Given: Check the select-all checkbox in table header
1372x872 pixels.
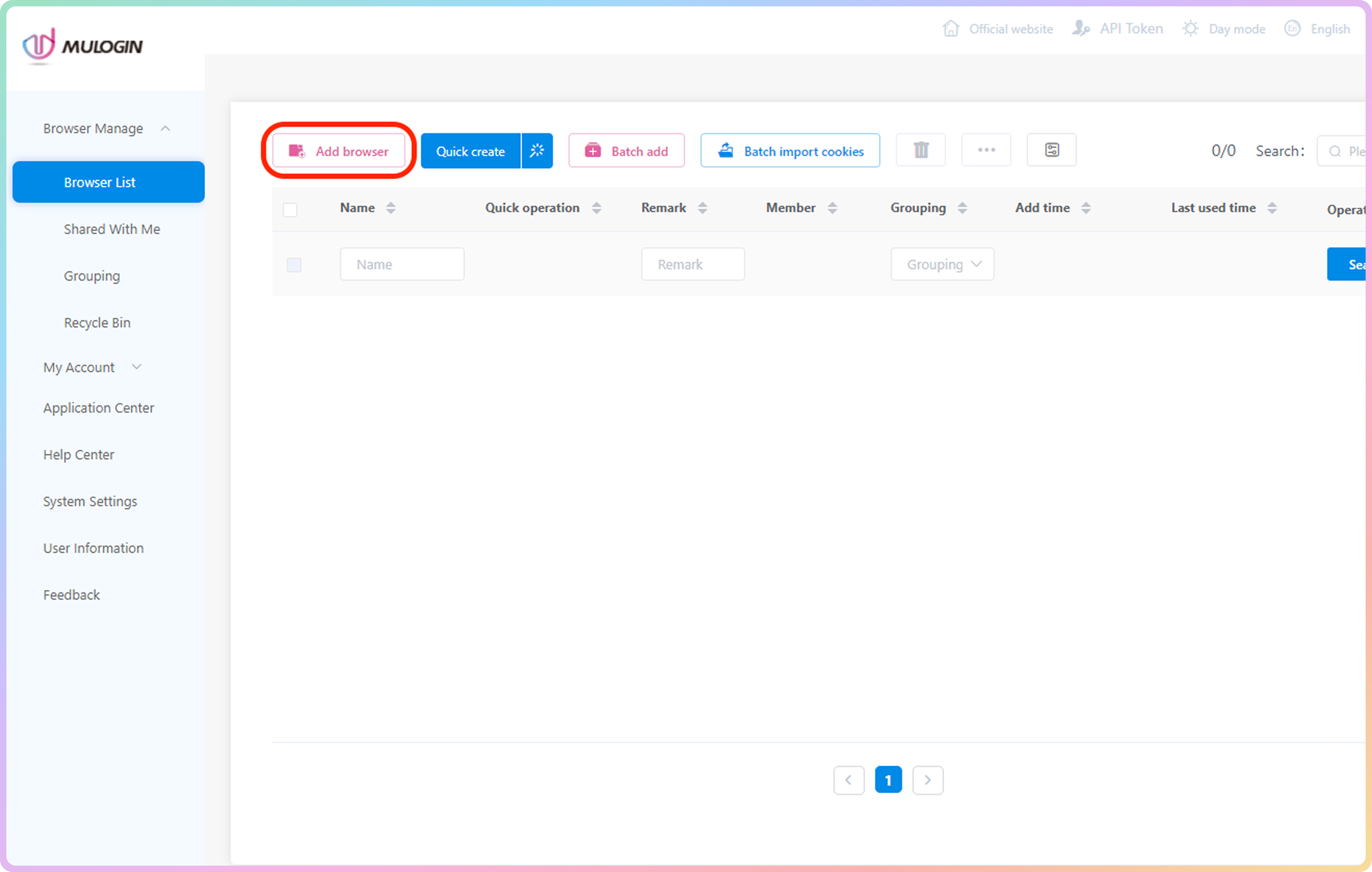Looking at the screenshot, I should [290, 210].
